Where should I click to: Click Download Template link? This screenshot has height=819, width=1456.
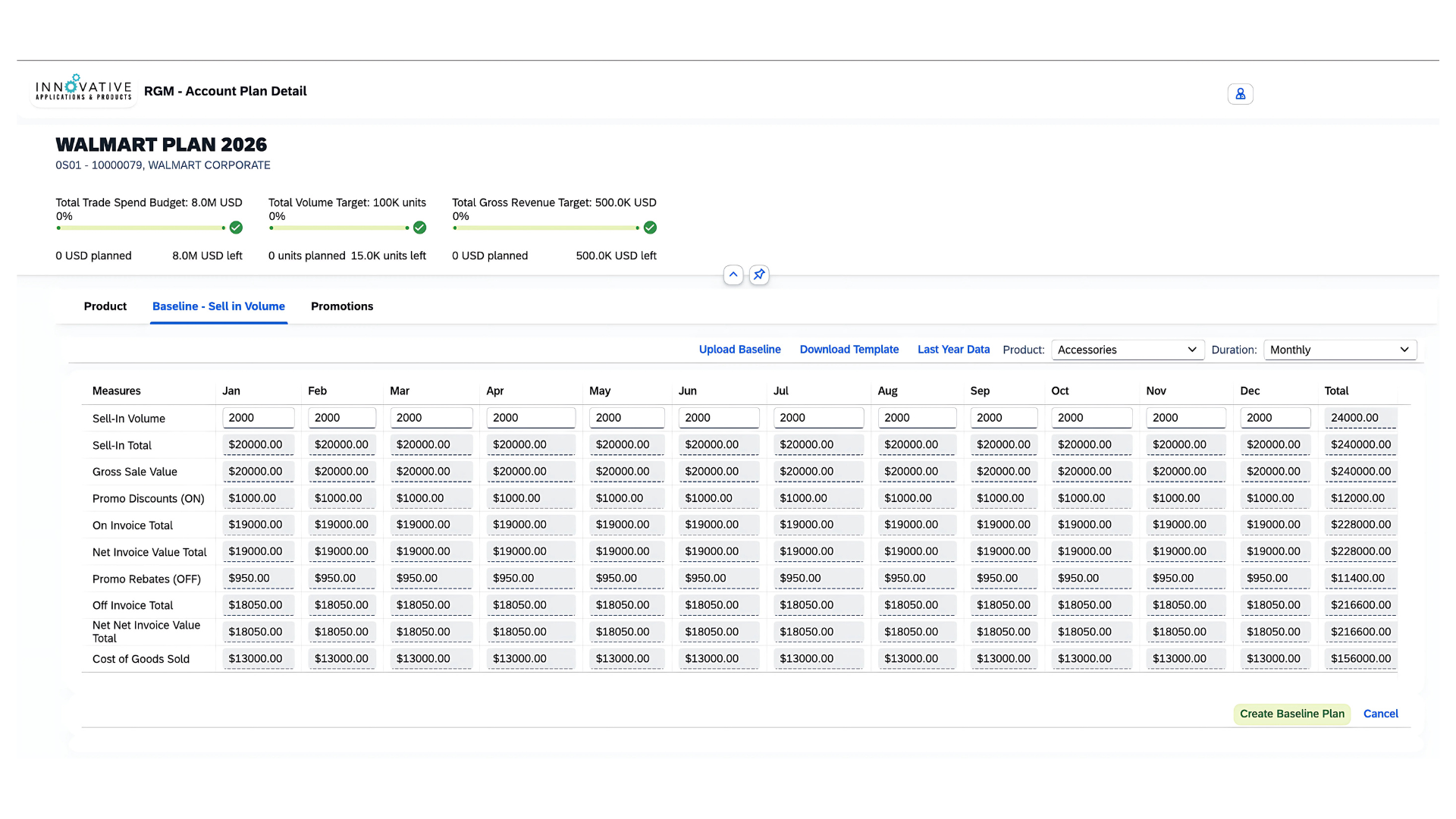849,350
